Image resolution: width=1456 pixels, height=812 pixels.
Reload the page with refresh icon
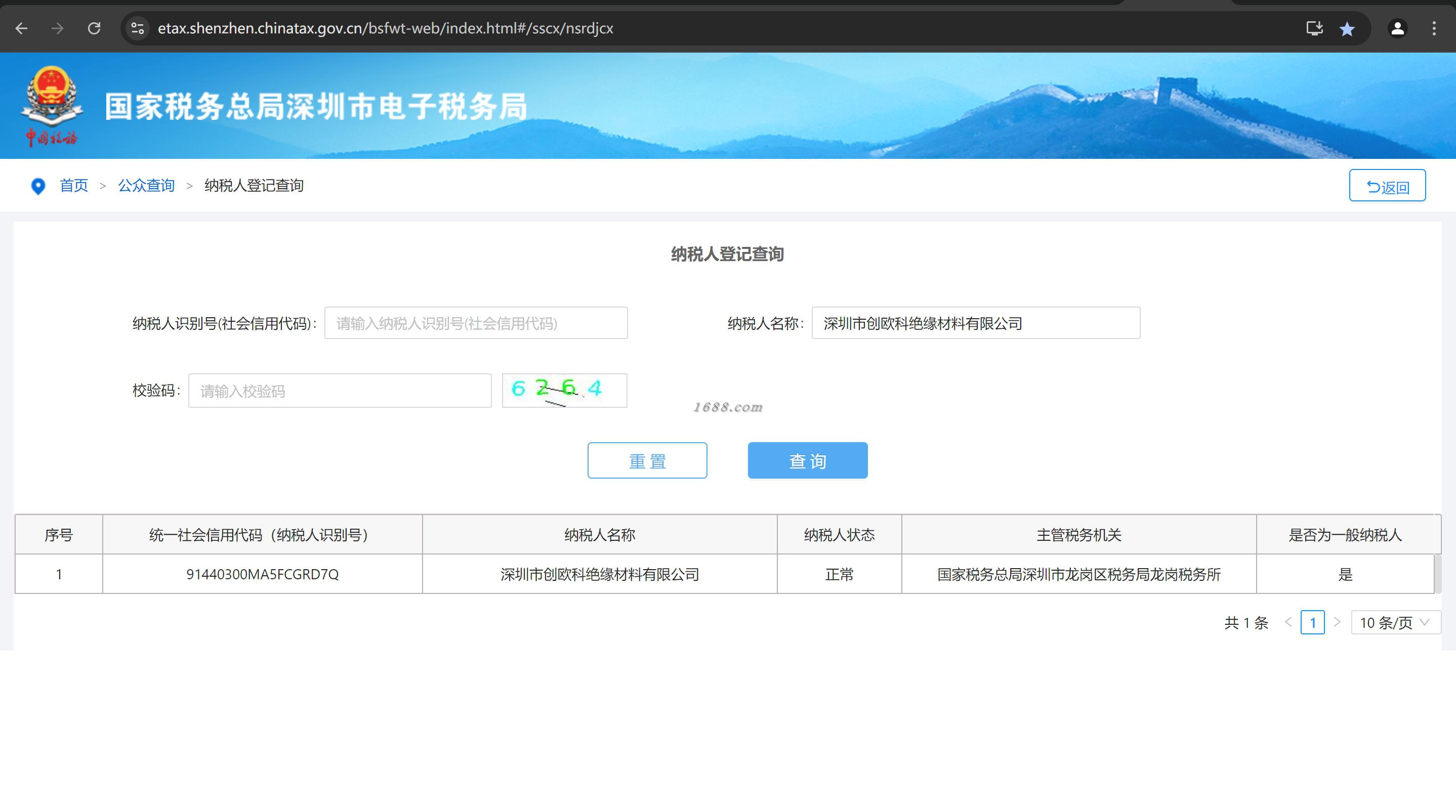point(94,28)
